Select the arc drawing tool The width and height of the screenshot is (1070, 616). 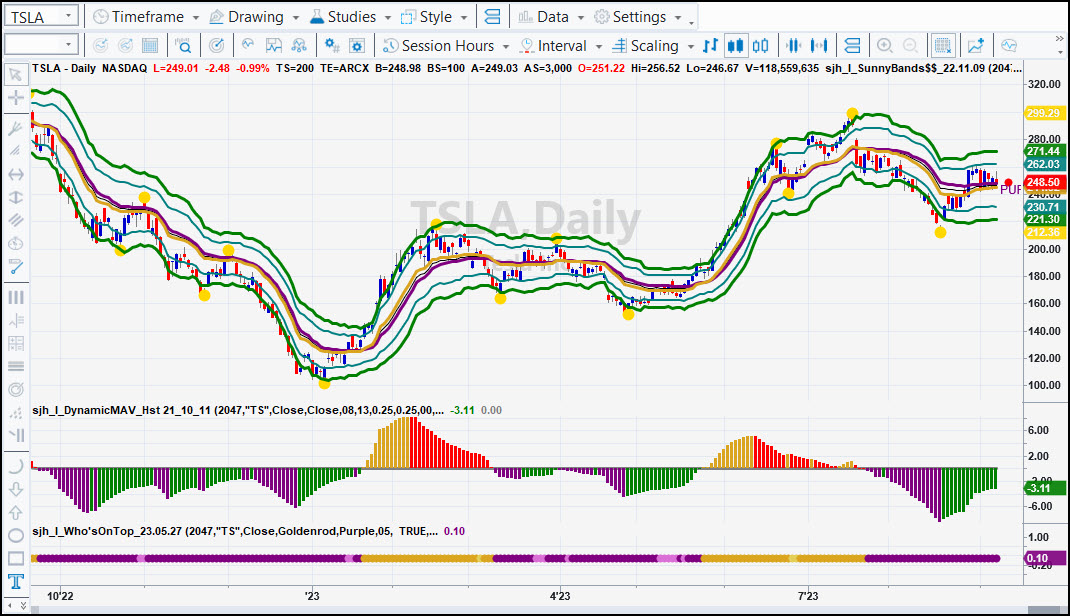click(15, 466)
